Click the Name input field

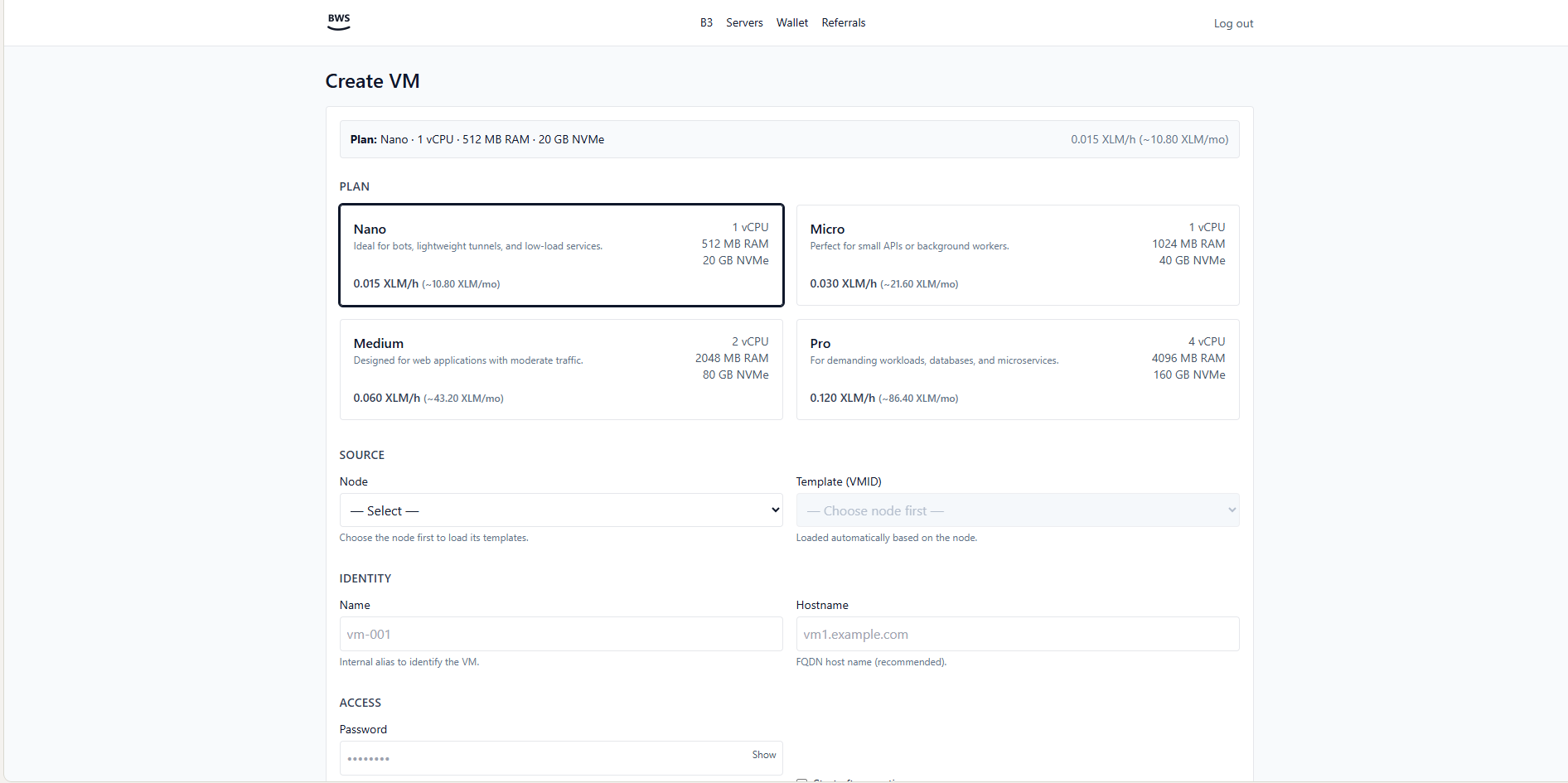coord(561,633)
